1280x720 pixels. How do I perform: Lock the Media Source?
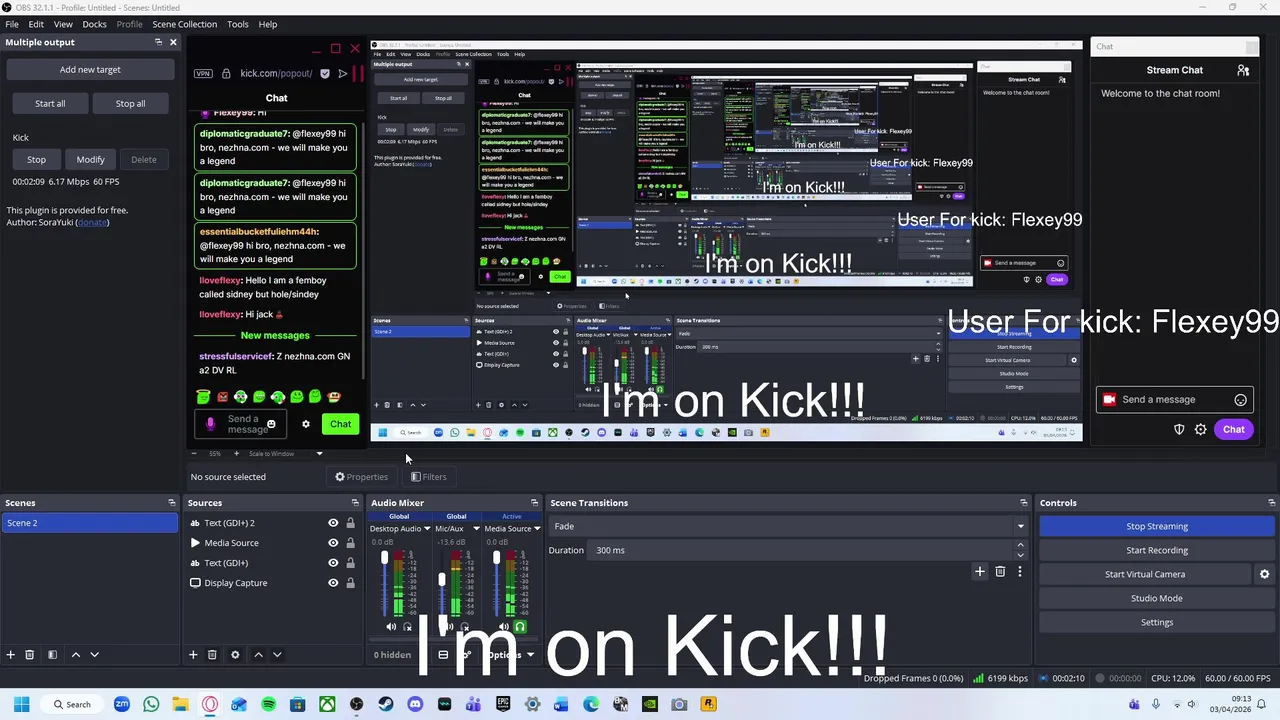(x=350, y=543)
